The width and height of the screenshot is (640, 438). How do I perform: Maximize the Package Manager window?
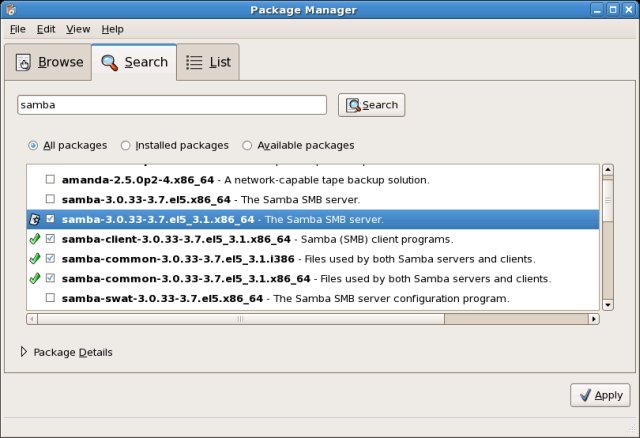click(613, 10)
